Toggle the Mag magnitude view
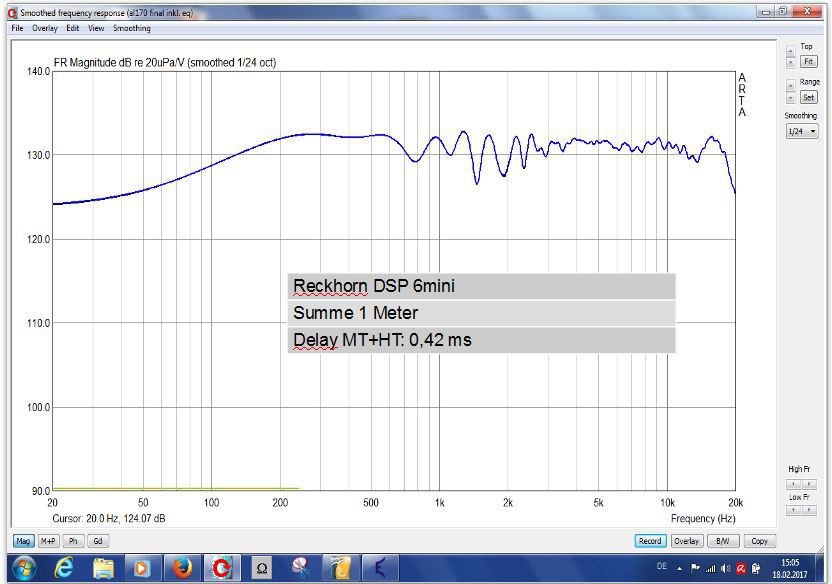Image resolution: width=832 pixels, height=584 pixels. 23,541
